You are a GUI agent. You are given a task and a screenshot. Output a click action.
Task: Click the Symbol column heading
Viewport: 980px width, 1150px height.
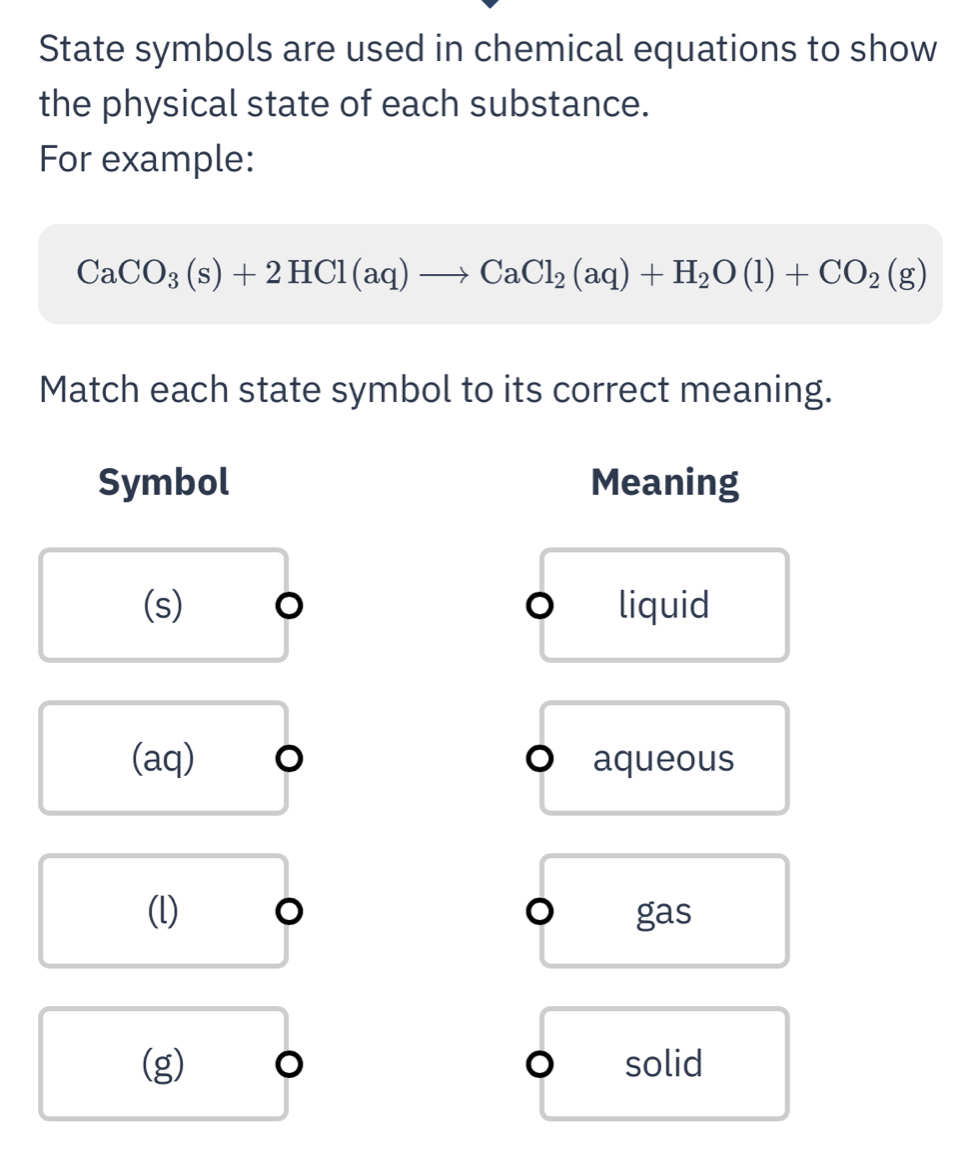coord(163,483)
